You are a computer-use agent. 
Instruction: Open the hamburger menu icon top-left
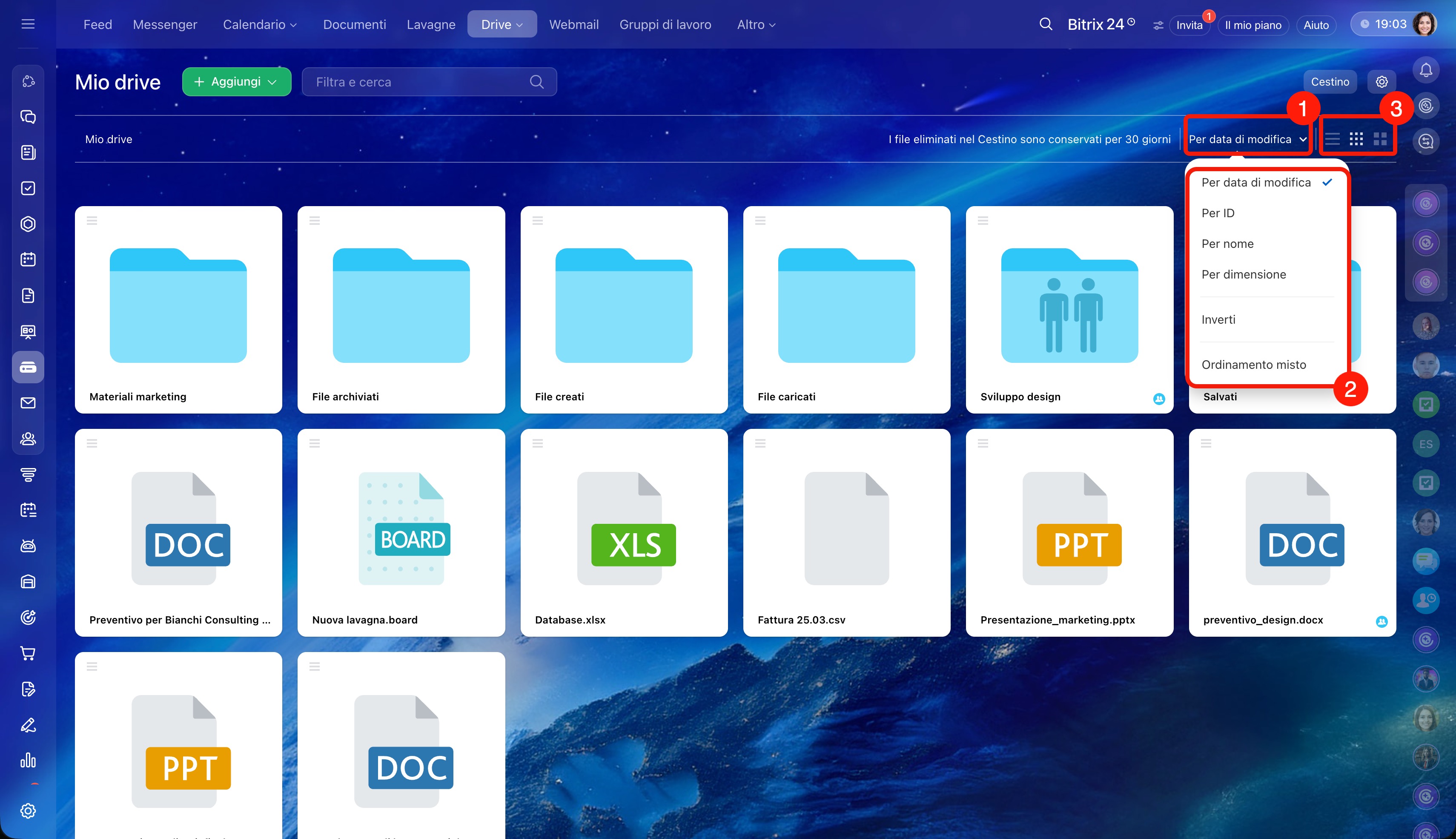pos(28,24)
